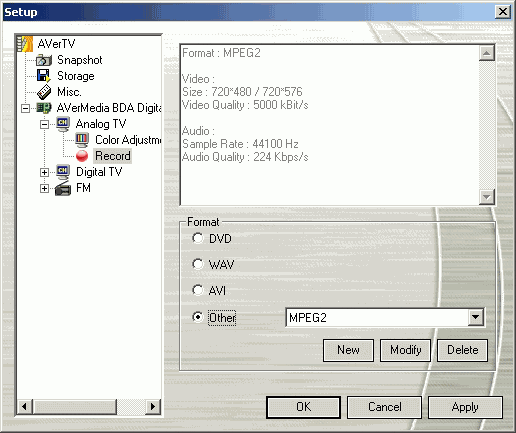The height and width of the screenshot is (433, 516).
Task: Click the Analog TV monitor icon
Action: click(63, 124)
